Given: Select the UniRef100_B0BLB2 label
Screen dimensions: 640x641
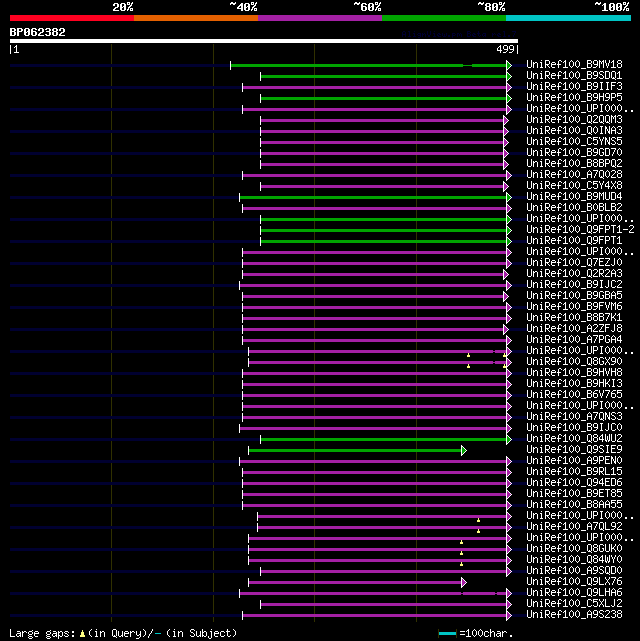Looking at the screenshot, I should [x=574, y=208].
